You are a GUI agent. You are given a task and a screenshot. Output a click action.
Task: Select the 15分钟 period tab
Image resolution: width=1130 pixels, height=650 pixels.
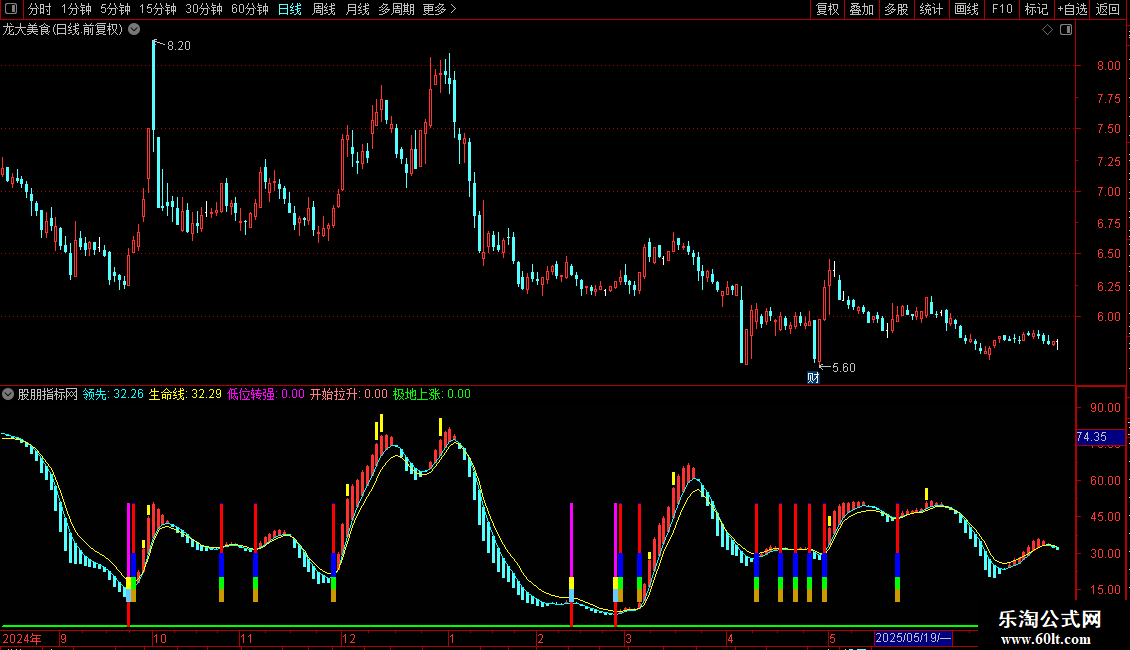(x=158, y=9)
